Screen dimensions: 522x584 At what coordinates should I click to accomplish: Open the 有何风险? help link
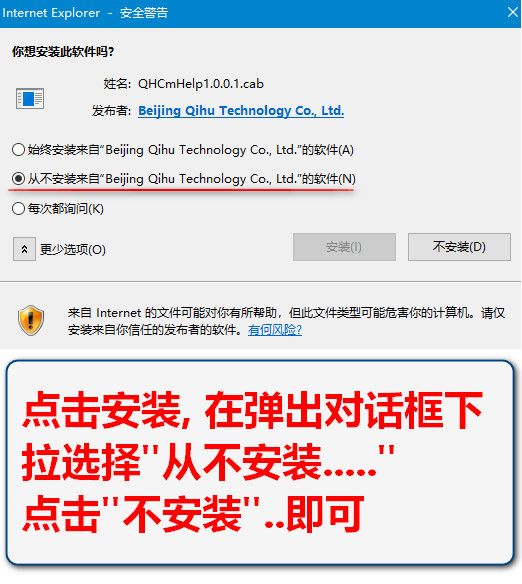click(x=275, y=330)
